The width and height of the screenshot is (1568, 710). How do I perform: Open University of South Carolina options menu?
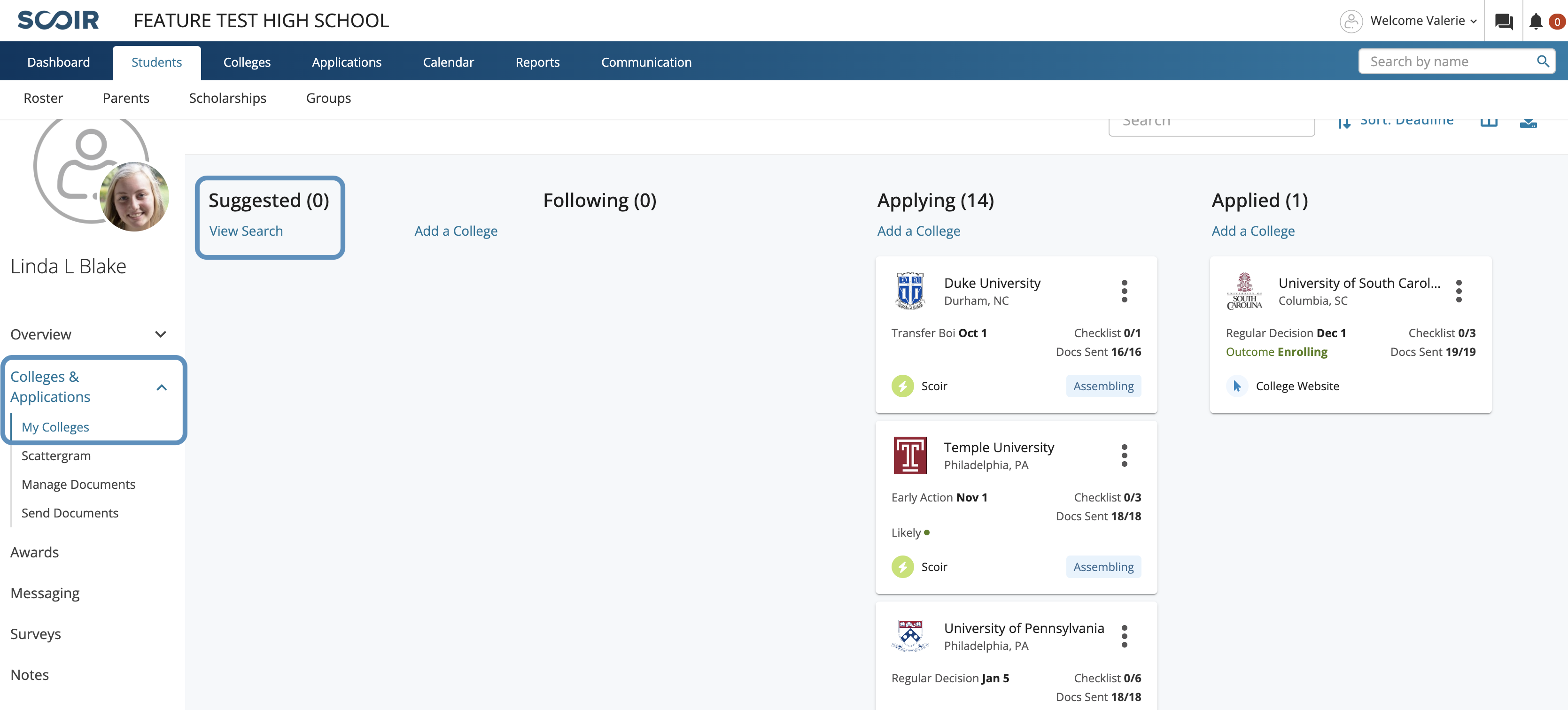(1459, 292)
